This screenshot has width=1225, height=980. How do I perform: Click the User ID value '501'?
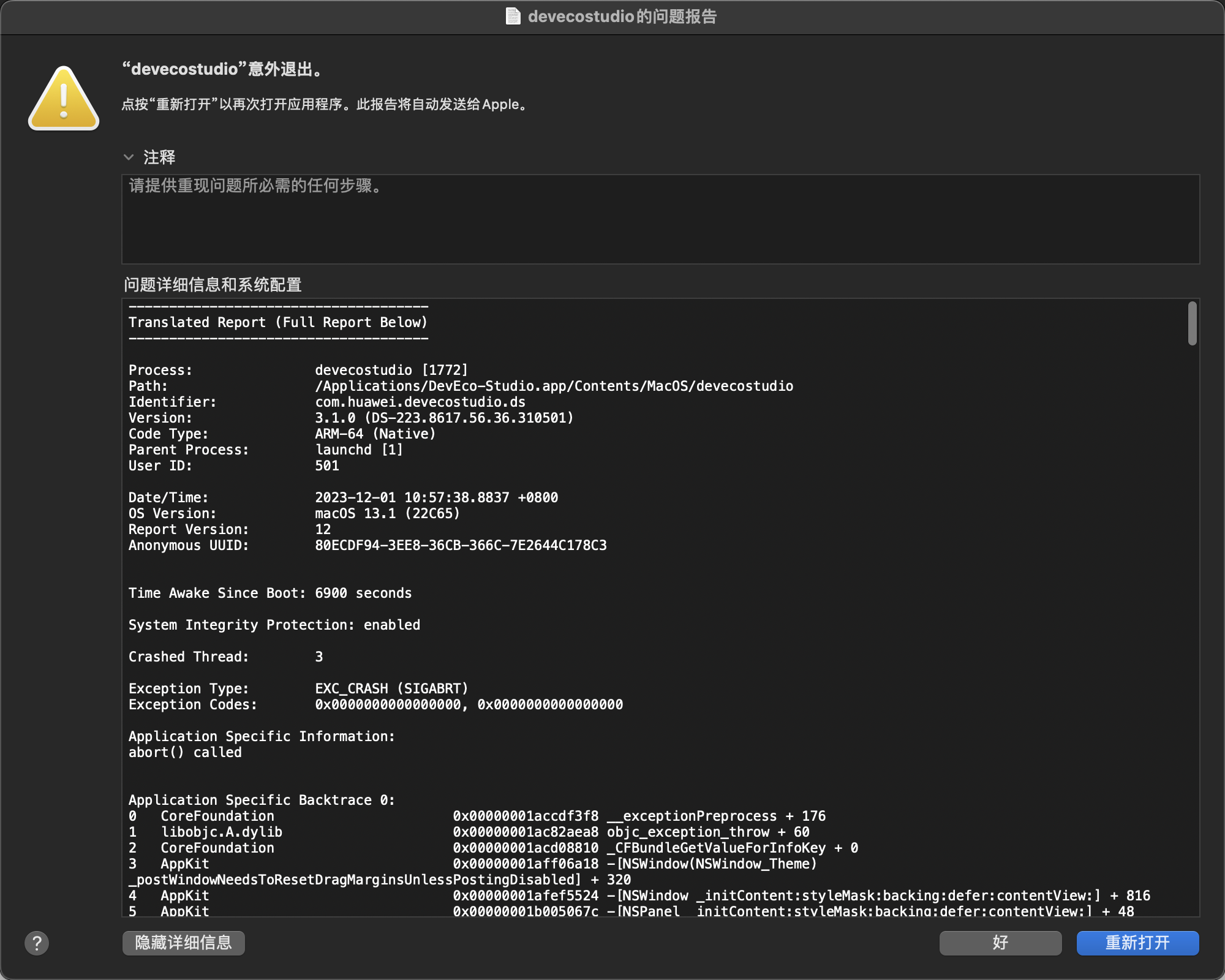coord(327,466)
